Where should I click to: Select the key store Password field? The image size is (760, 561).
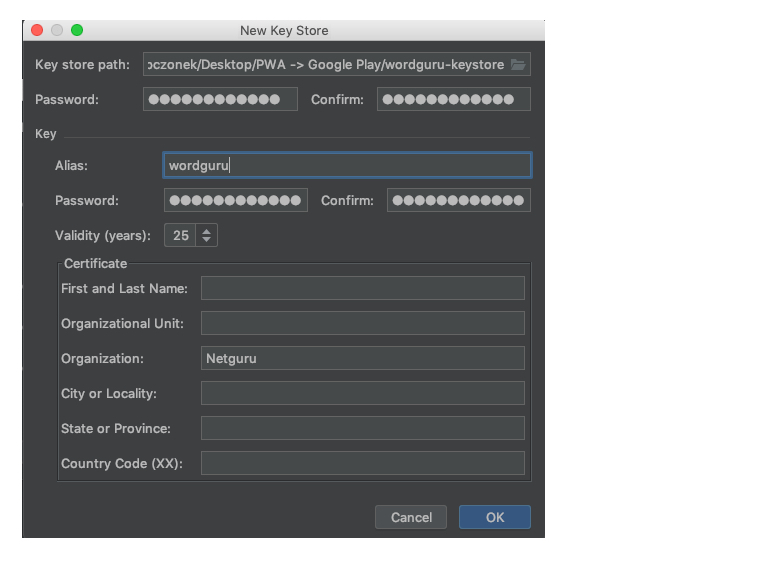pos(220,99)
